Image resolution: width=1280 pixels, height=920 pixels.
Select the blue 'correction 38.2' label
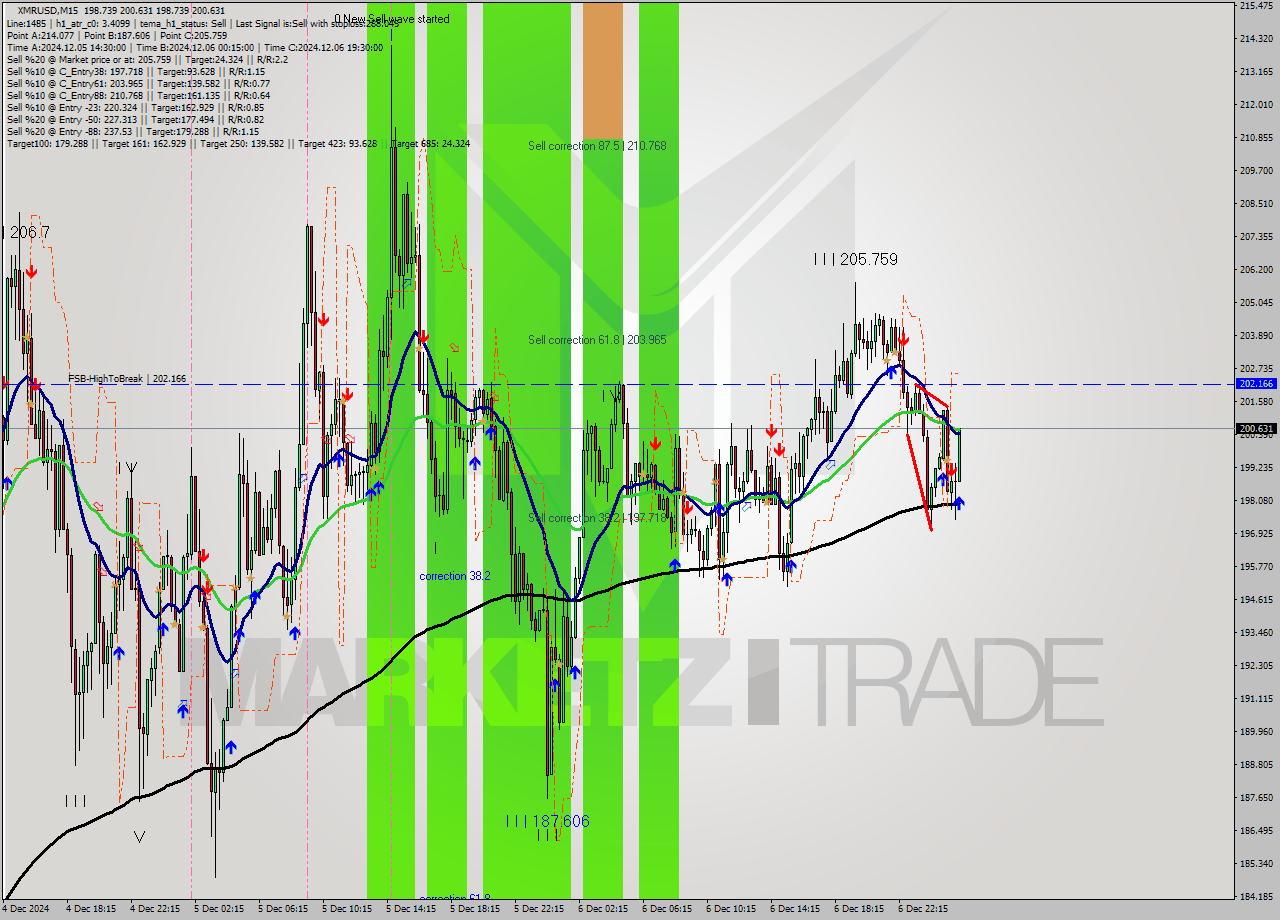pyautogui.click(x=455, y=576)
